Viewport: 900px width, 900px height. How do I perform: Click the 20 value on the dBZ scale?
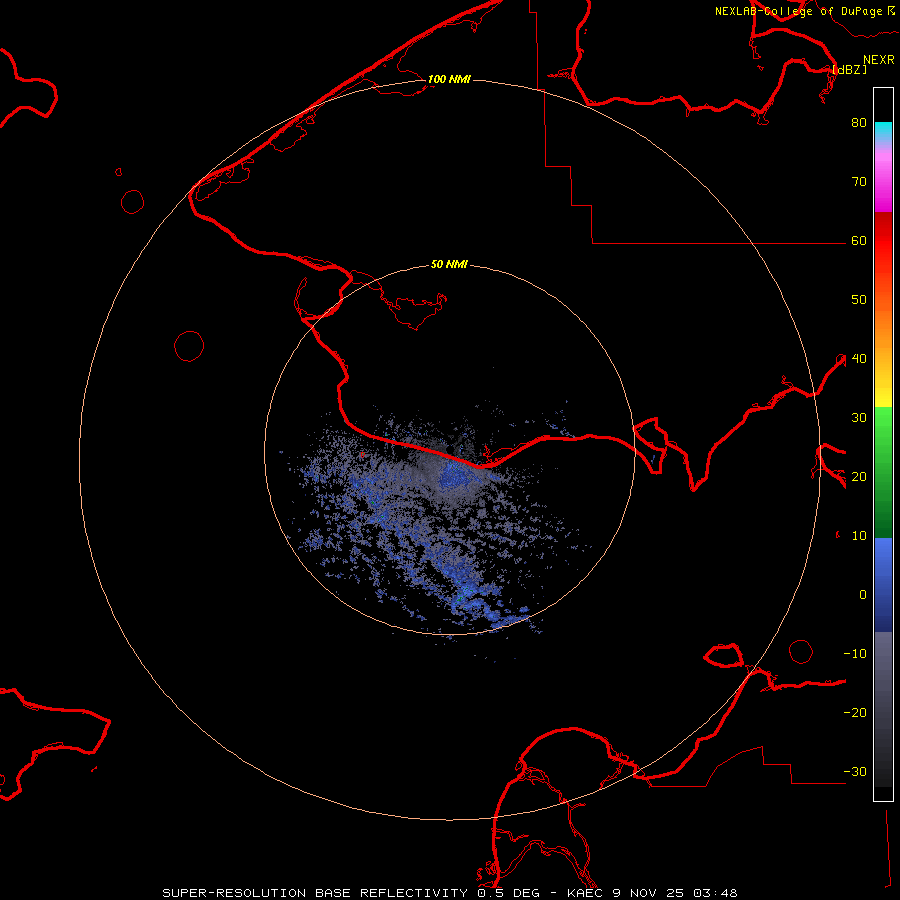859,476
